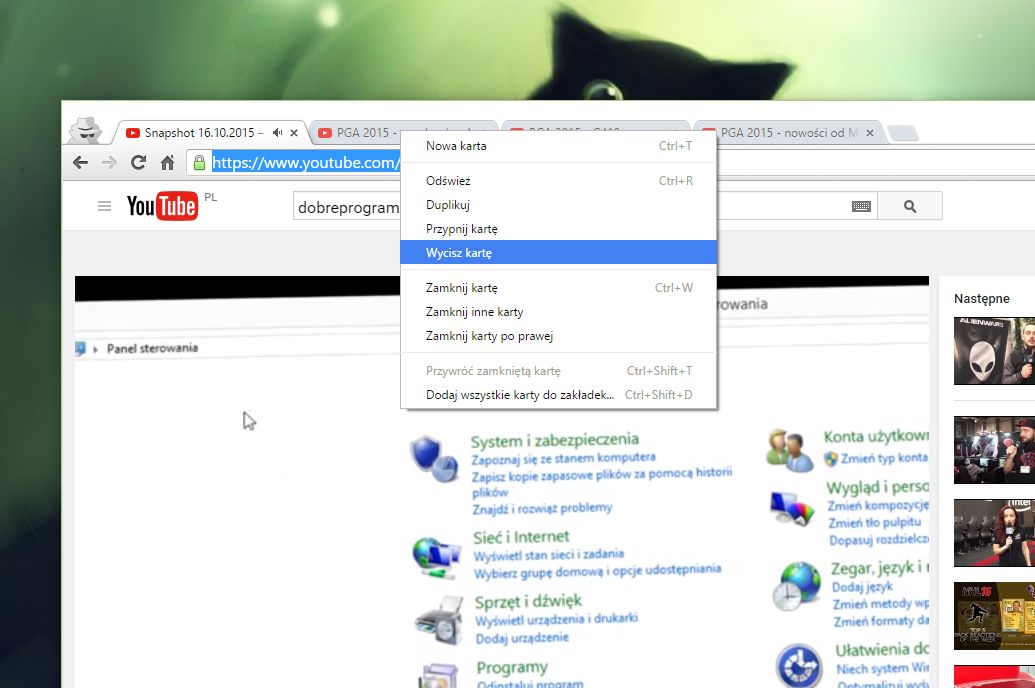Click Dodaj język link
The height and width of the screenshot is (688, 1035).
(862, 586)
